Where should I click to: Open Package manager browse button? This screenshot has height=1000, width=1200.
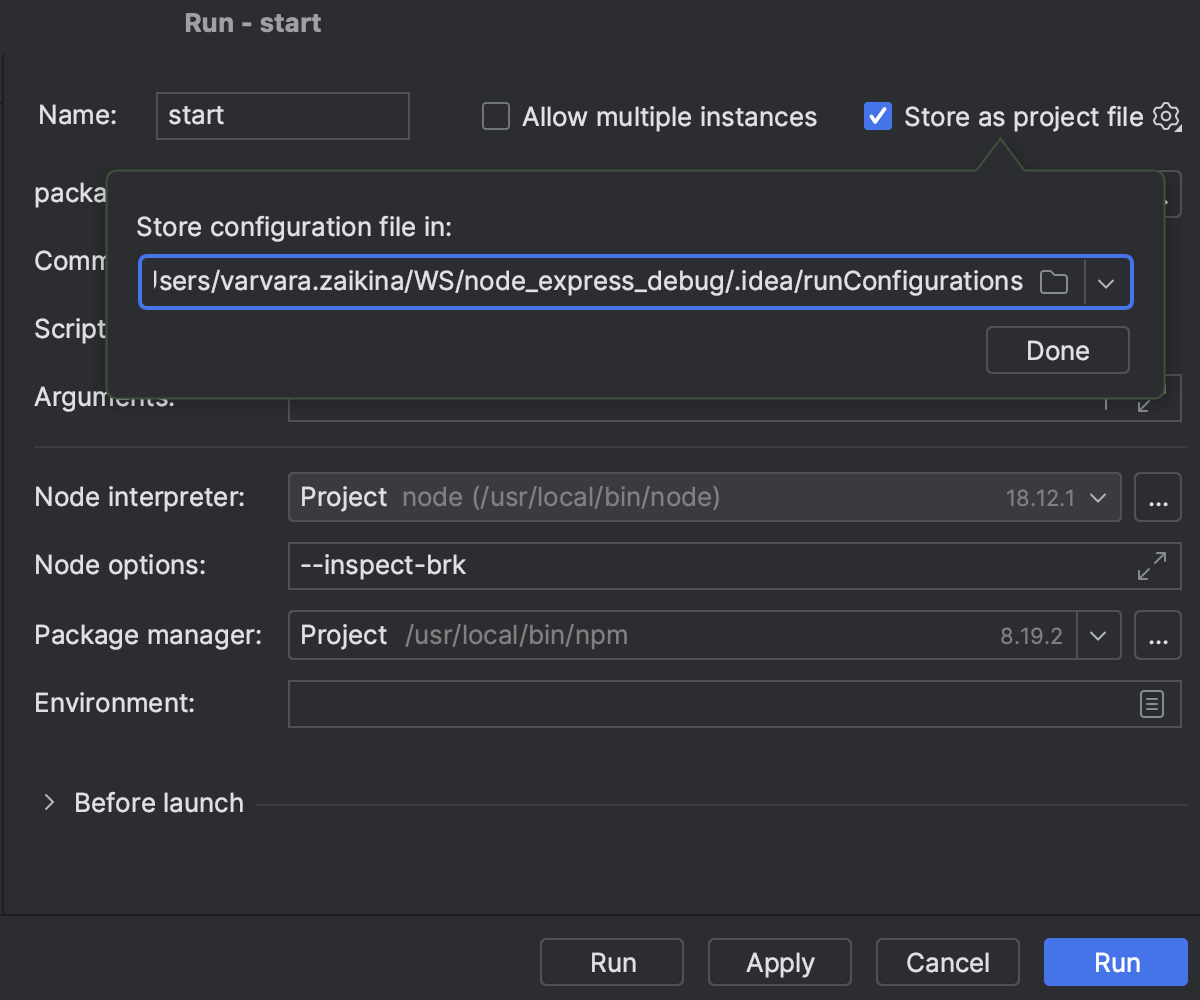point(1158,635)
